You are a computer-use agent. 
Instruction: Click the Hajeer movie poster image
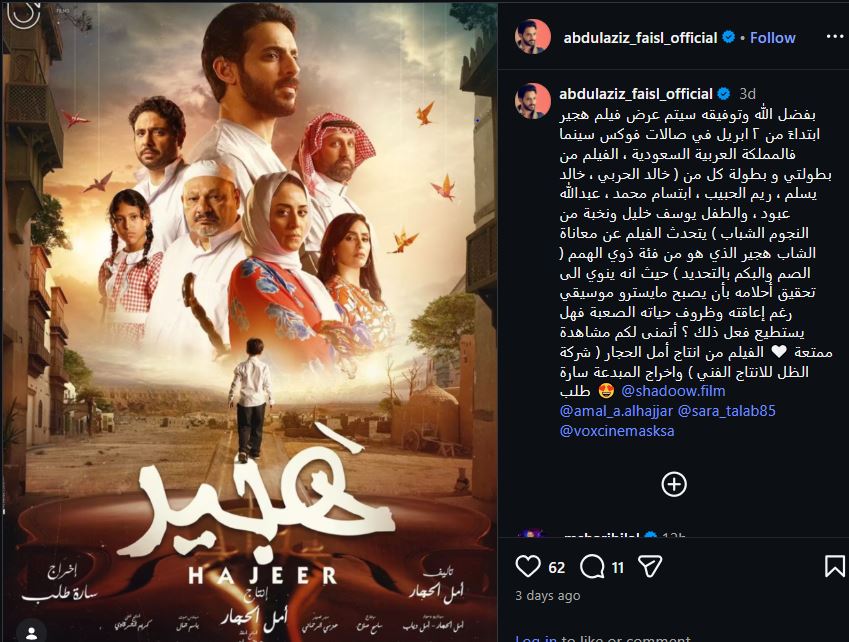pyautogui.click(x=249, y=321)
